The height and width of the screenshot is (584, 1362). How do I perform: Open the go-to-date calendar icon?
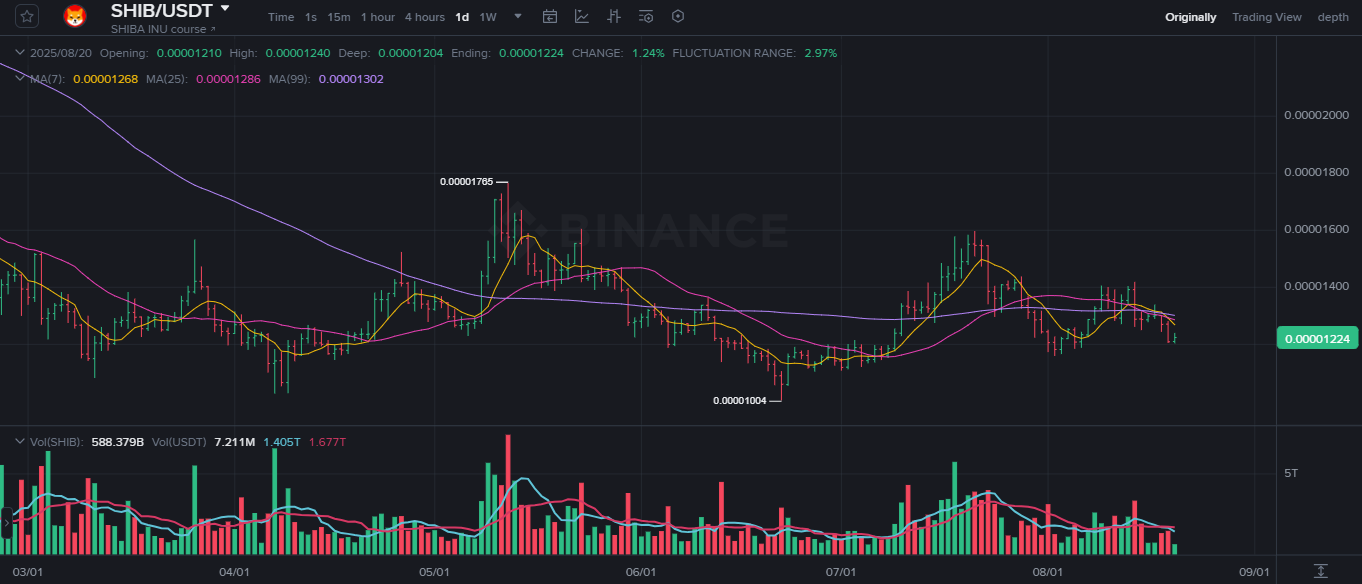pos(550,16)
